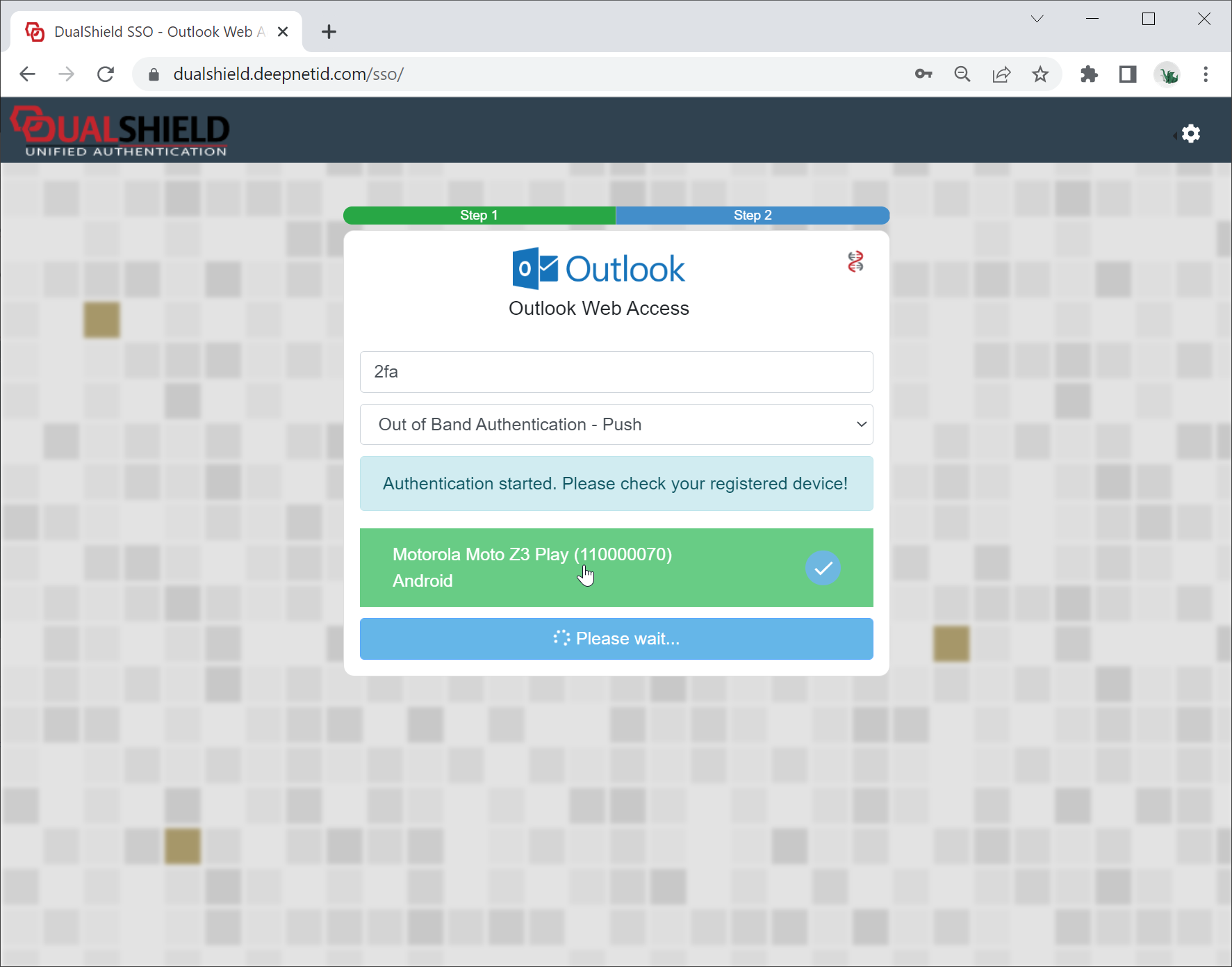Click the zoom magnifier icon in address bar
This screenshot has height=967, width=1232.
[x=962, y=74]
